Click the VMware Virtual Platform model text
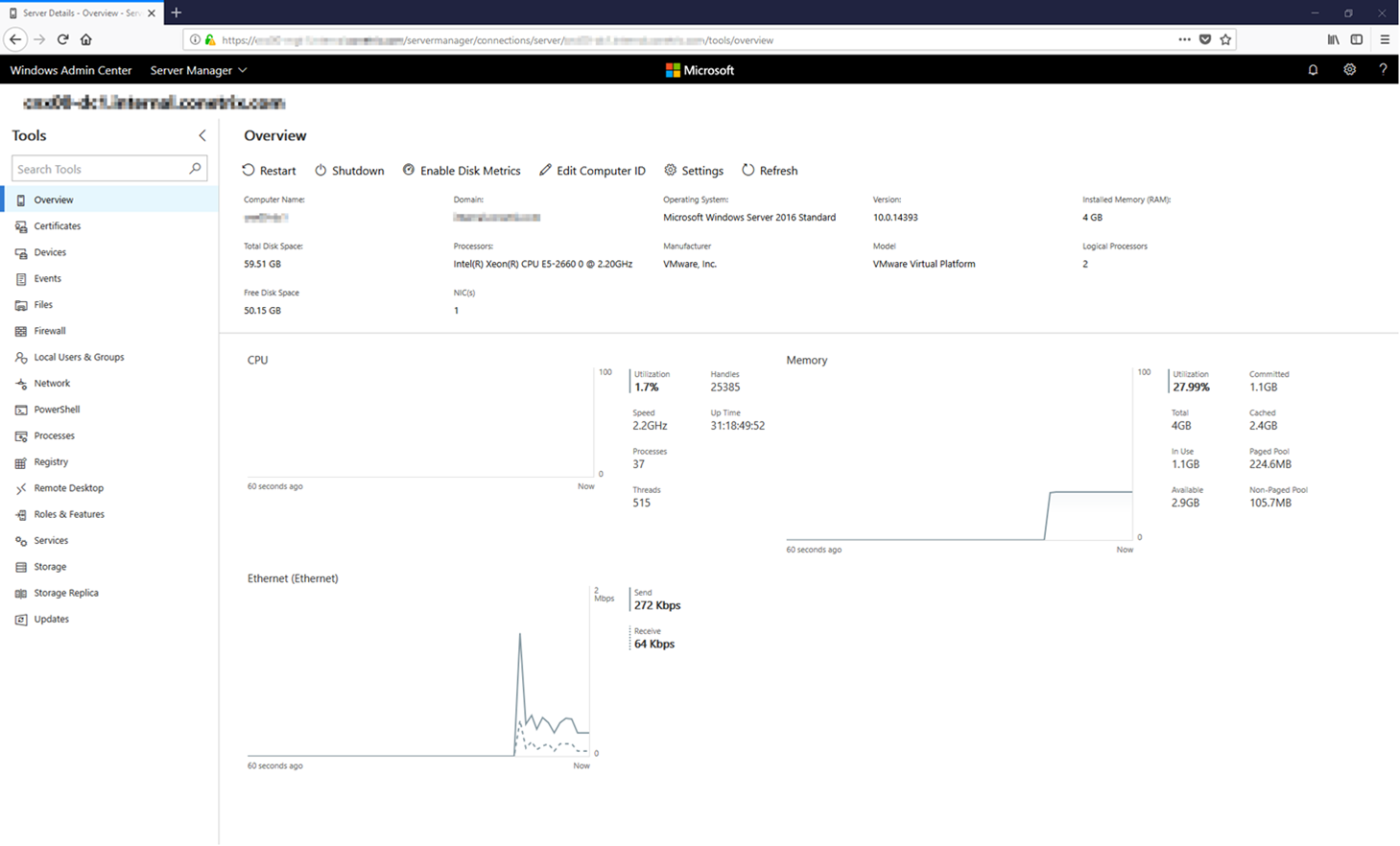Image resolution: width=1400 pixels, height=846 pixels. 924,264
